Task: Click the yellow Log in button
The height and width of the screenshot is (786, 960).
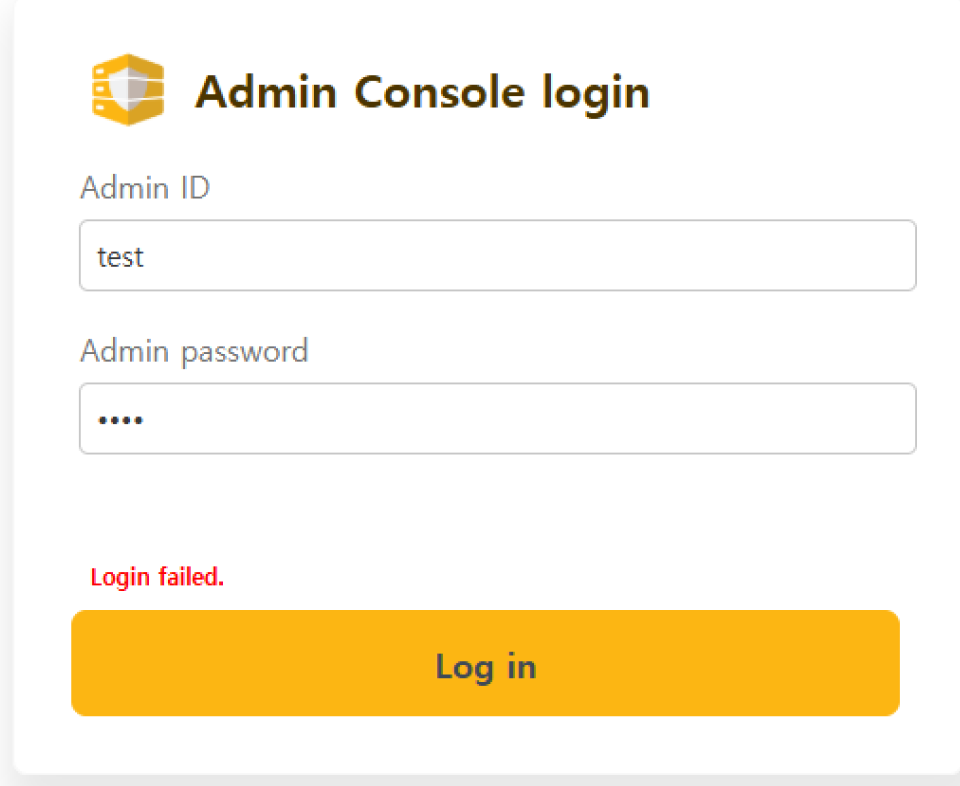Action: click(486, 663)
